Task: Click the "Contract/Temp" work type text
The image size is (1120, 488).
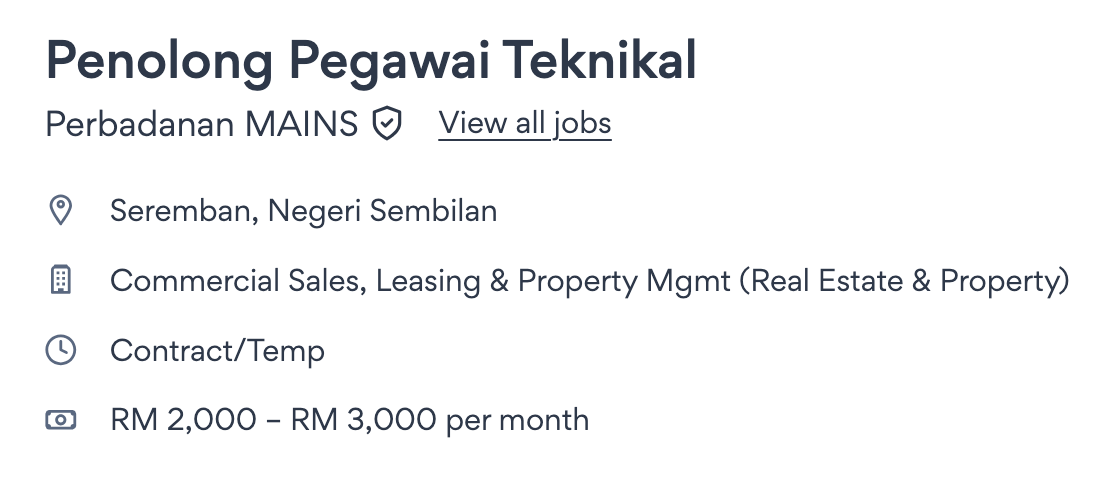Action: pos(217,351)
